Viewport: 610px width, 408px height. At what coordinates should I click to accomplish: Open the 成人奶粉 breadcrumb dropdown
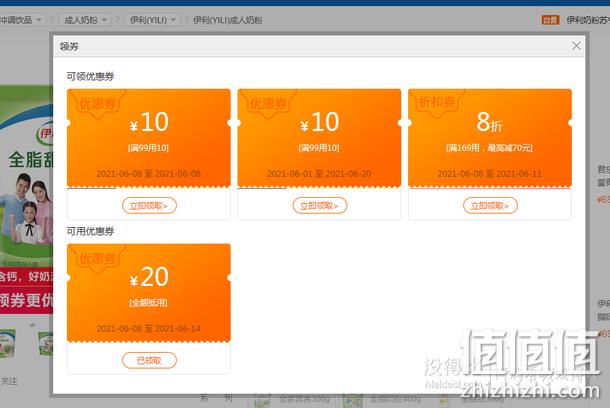[85, 19]
